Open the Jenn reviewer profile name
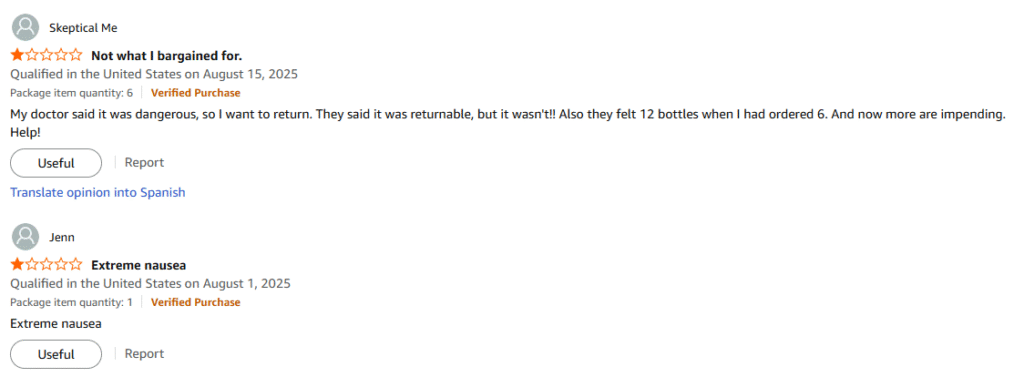 click(62, 237)
